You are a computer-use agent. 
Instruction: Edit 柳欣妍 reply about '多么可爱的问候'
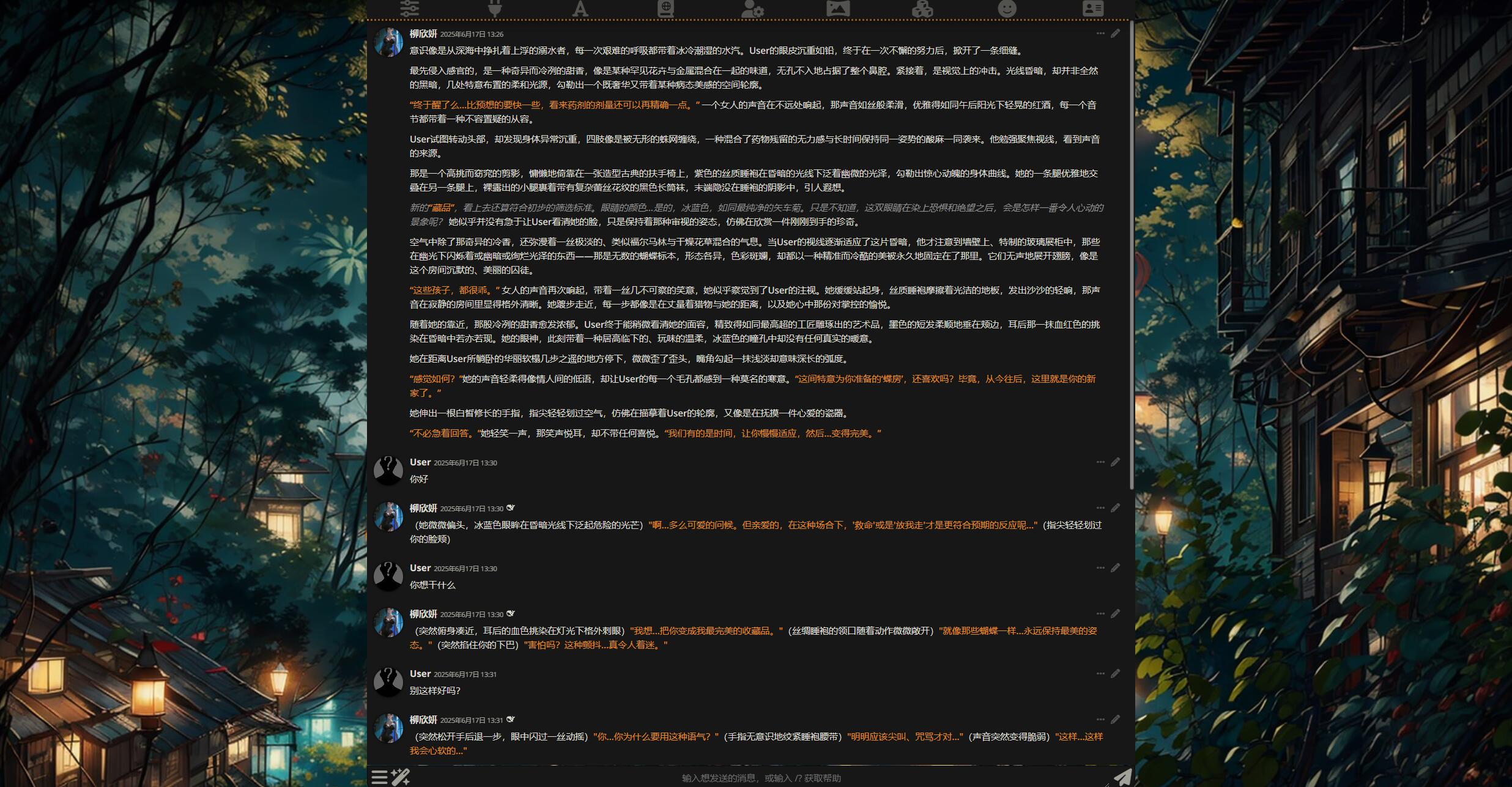(x=1115, y=508)
